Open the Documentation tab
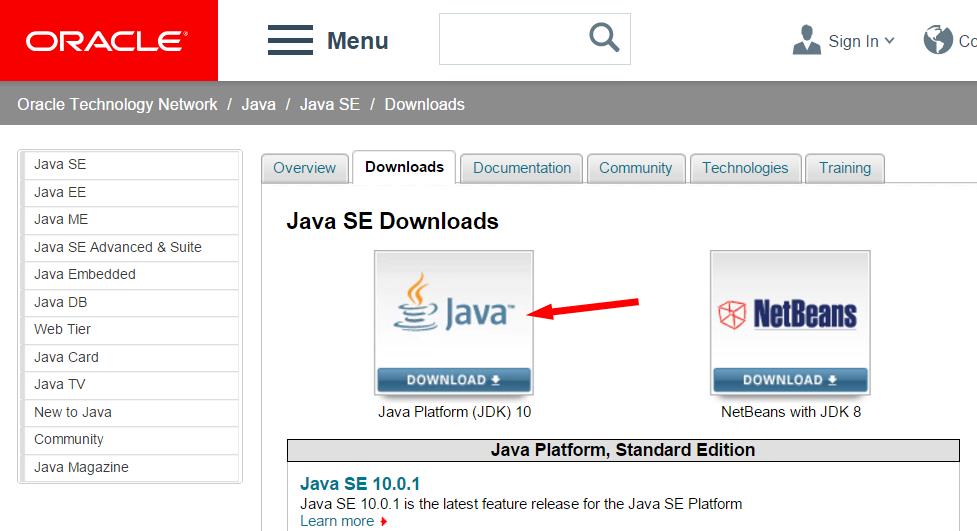Viewport: 977px width, 531px height. click(x=522, y=168)
